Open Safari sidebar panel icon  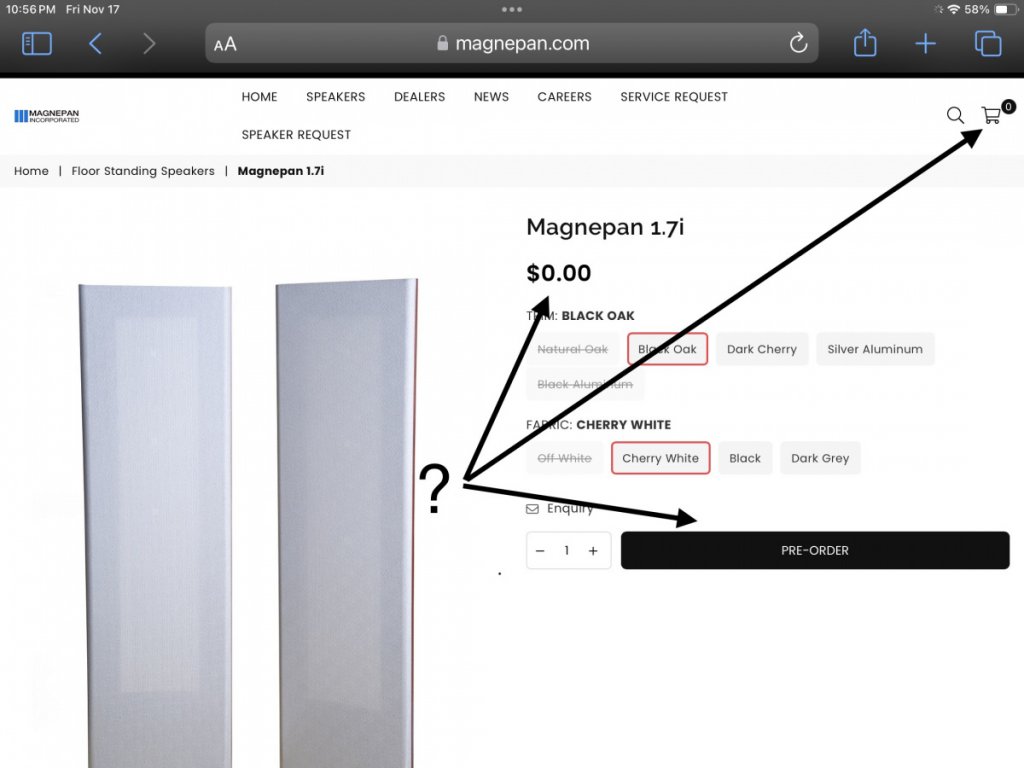(x=37, y=44)
